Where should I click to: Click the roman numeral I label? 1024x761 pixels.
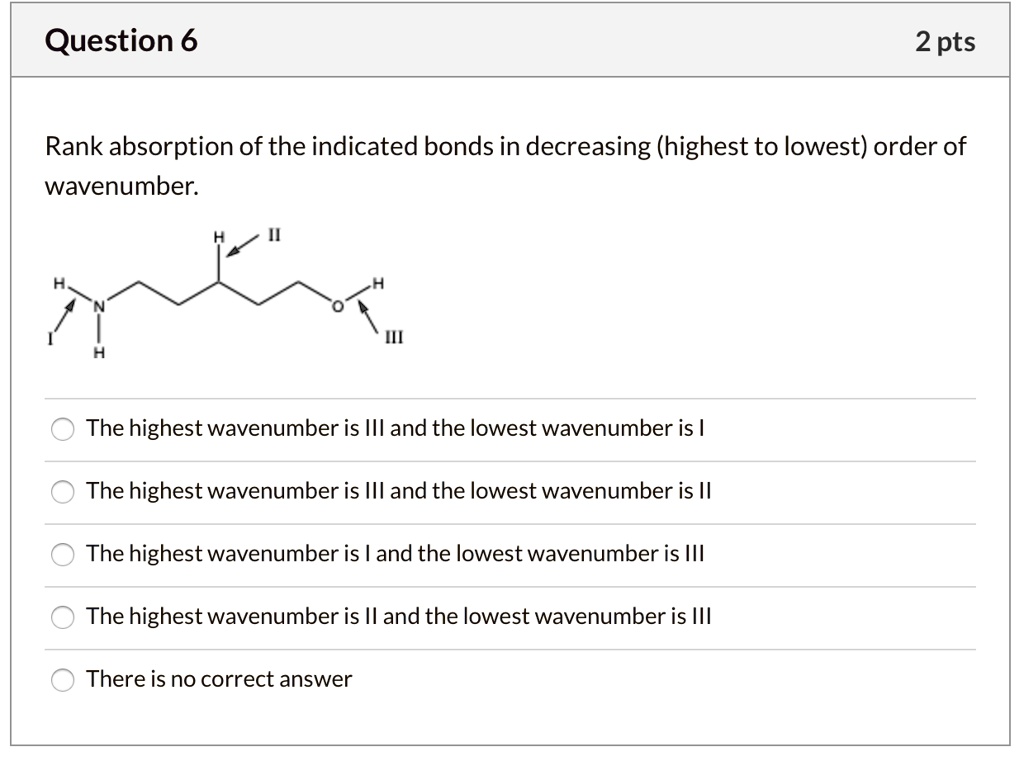point(50,338)
